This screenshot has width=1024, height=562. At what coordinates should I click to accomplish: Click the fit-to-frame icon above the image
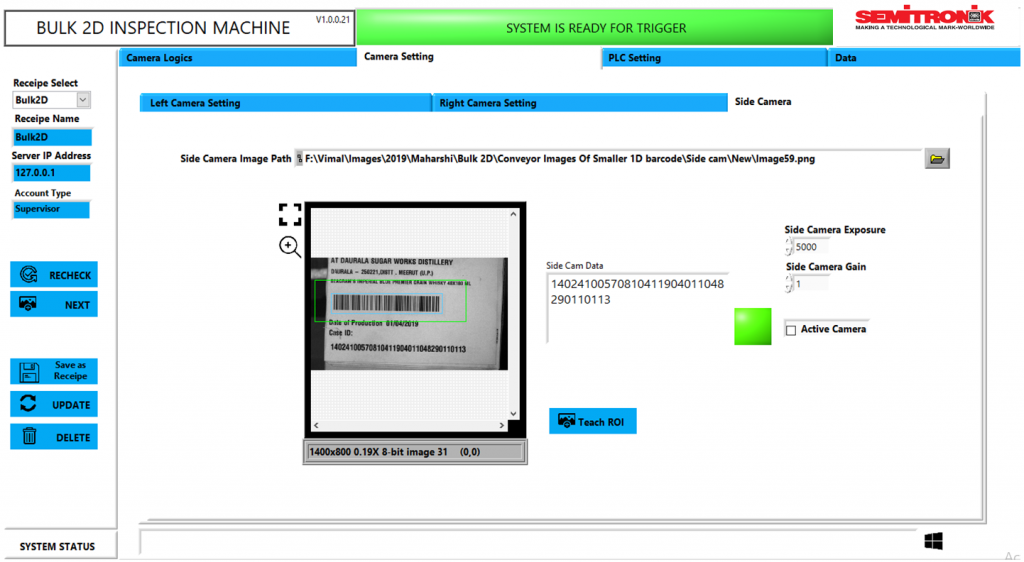290,214
